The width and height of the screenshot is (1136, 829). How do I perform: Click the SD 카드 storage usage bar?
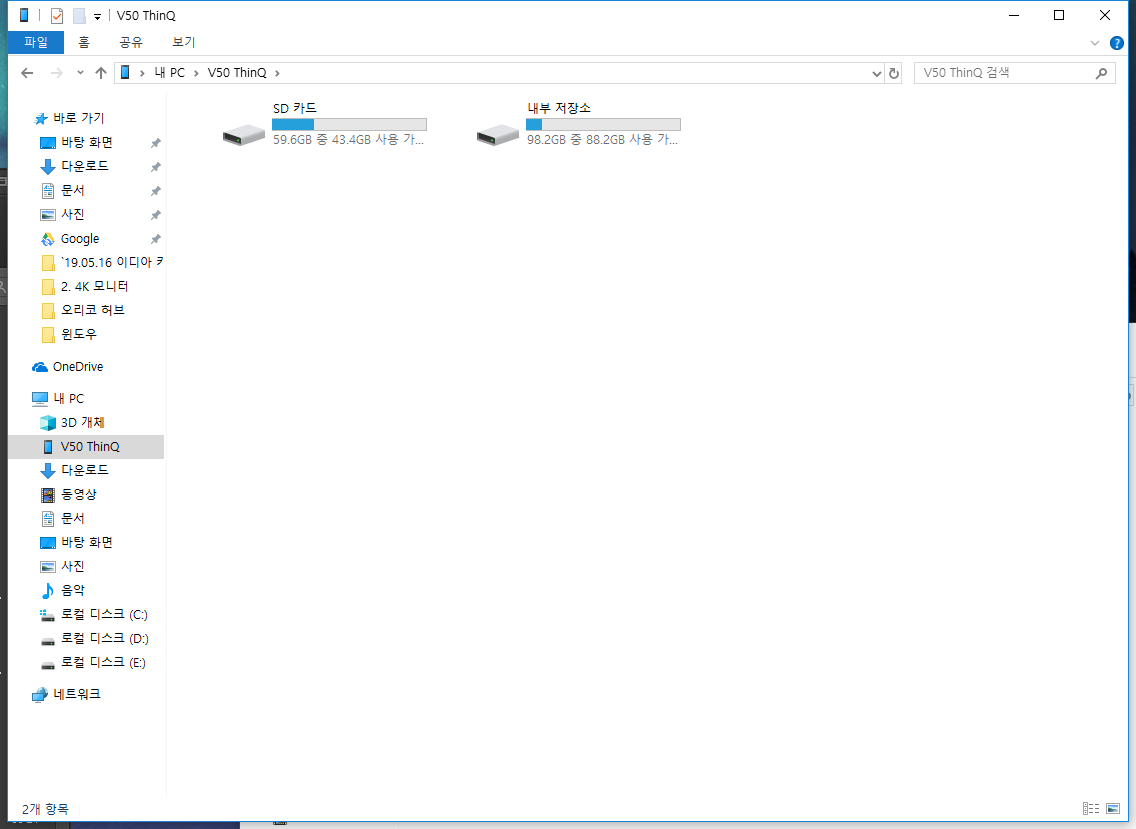349,124
